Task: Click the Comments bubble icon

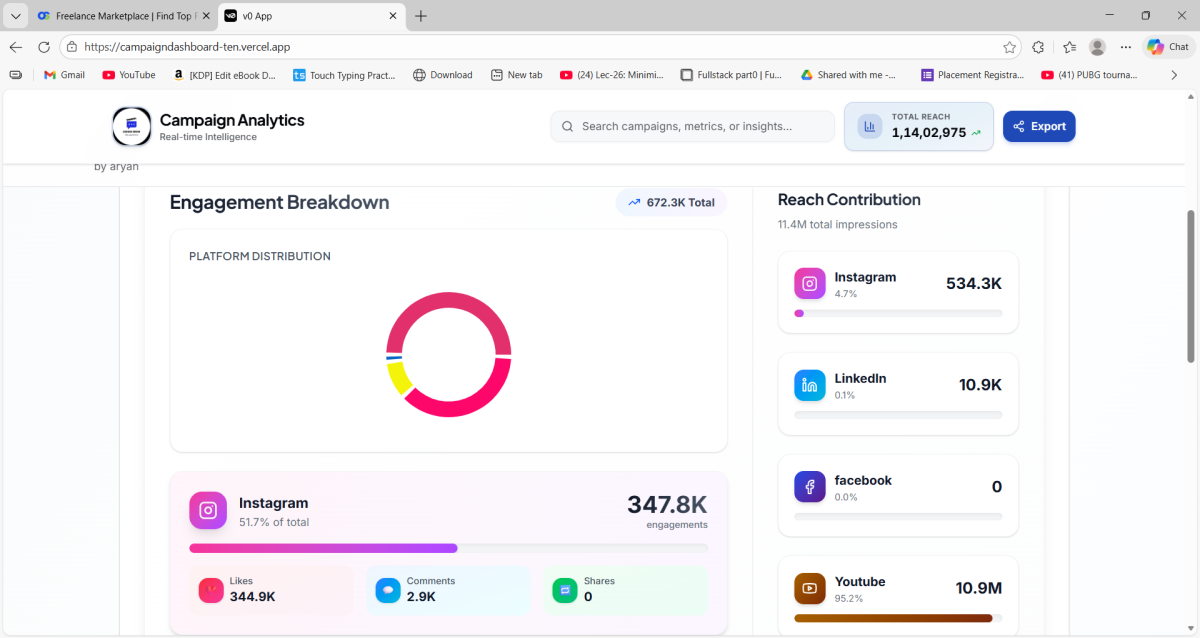Action: click(x=387, y=590)
